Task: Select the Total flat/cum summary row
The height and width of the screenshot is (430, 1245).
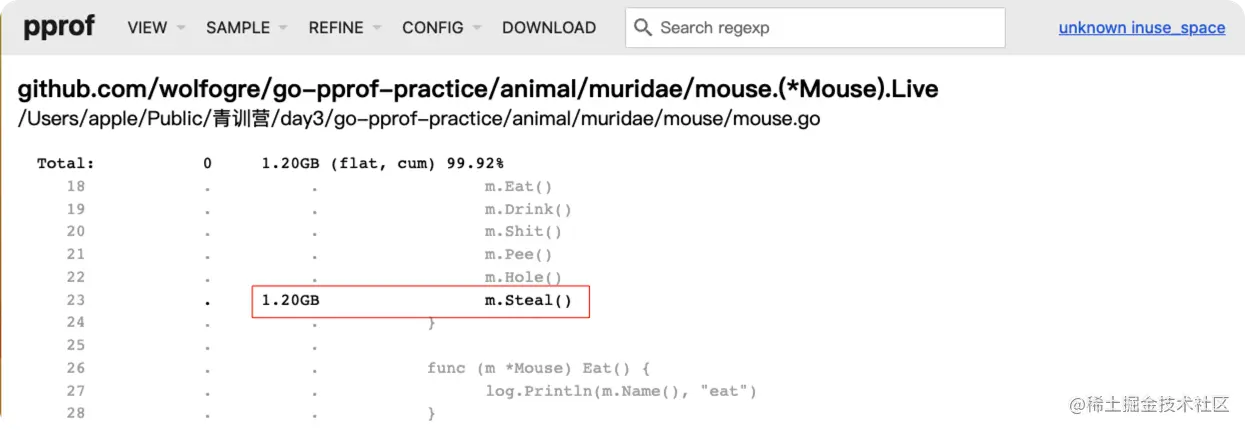Action: 270,163
